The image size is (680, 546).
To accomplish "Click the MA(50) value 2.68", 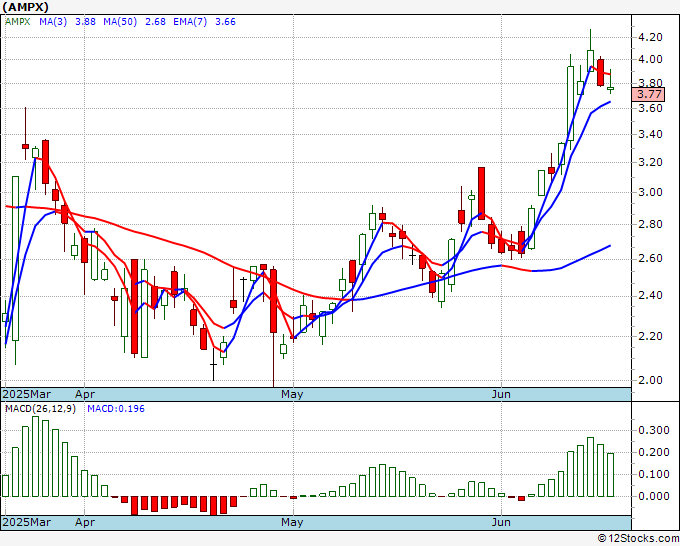I will (x=155, y=22).
